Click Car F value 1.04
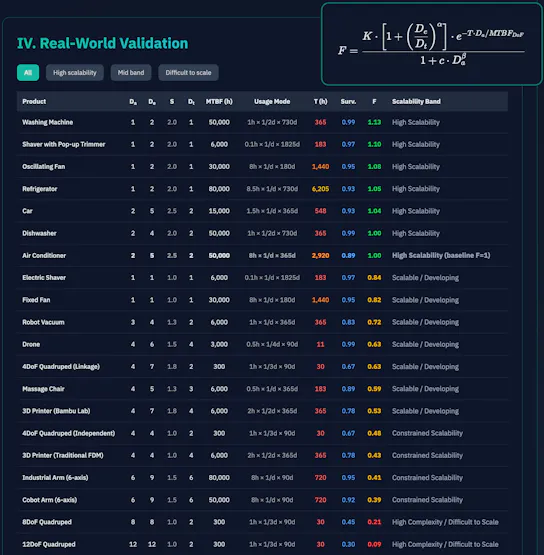Screen dimensions: 544x555 (374, 211)
